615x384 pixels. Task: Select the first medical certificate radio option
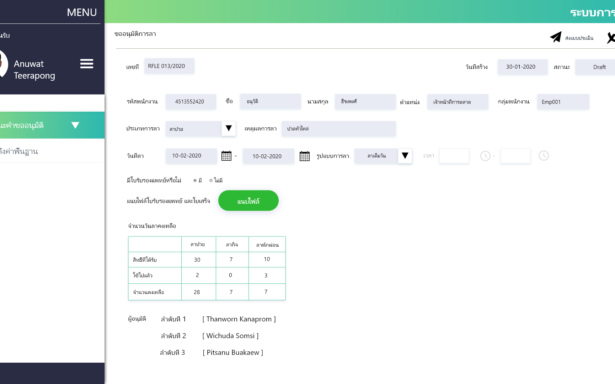coord(195,180)
